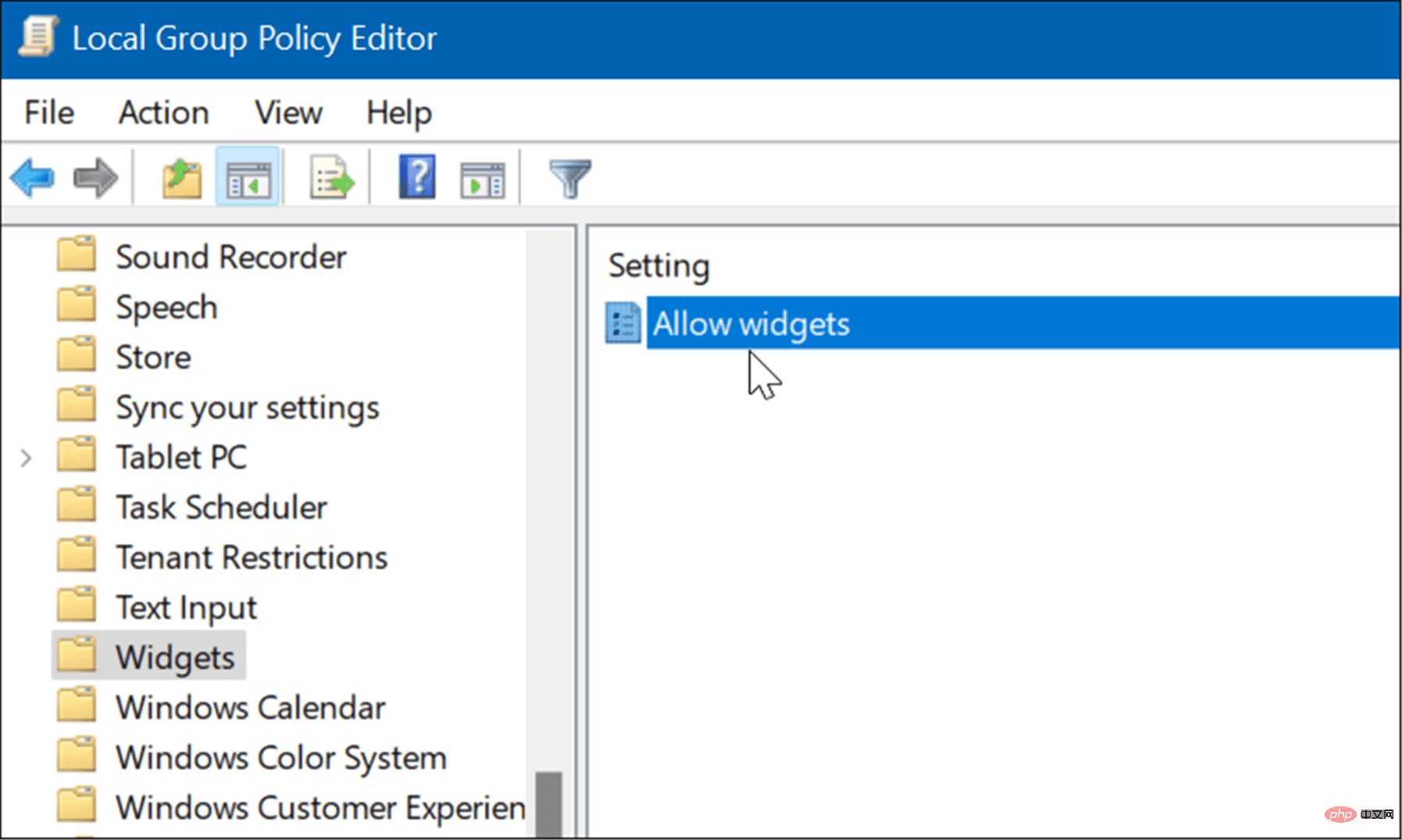Image resolution: width=1402 pixels, height=840 pixels.
Task: Click the Setting column header
Action: pos(659,265)
